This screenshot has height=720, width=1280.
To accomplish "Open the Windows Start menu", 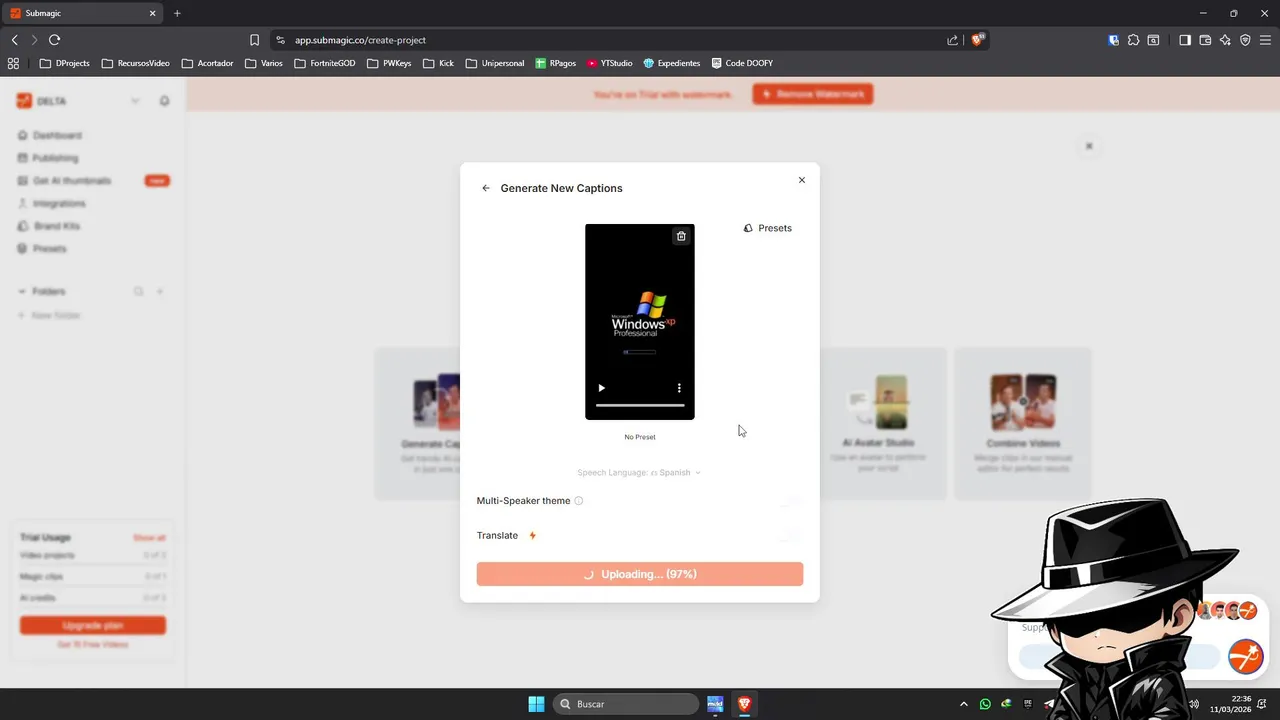I will pos(536,704).
